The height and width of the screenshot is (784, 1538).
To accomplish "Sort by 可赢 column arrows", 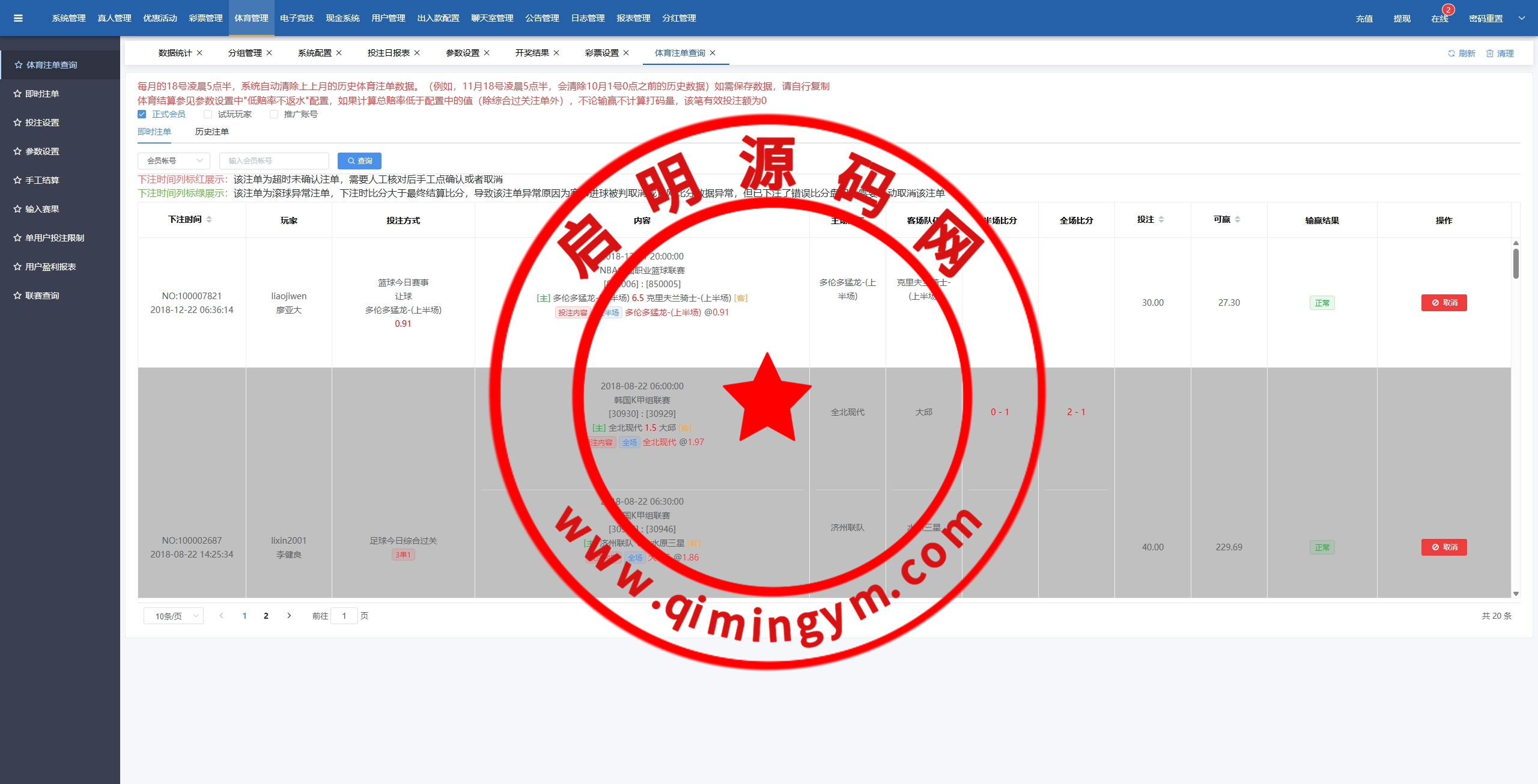I will pyautogui.click(x=1238, y=220).
